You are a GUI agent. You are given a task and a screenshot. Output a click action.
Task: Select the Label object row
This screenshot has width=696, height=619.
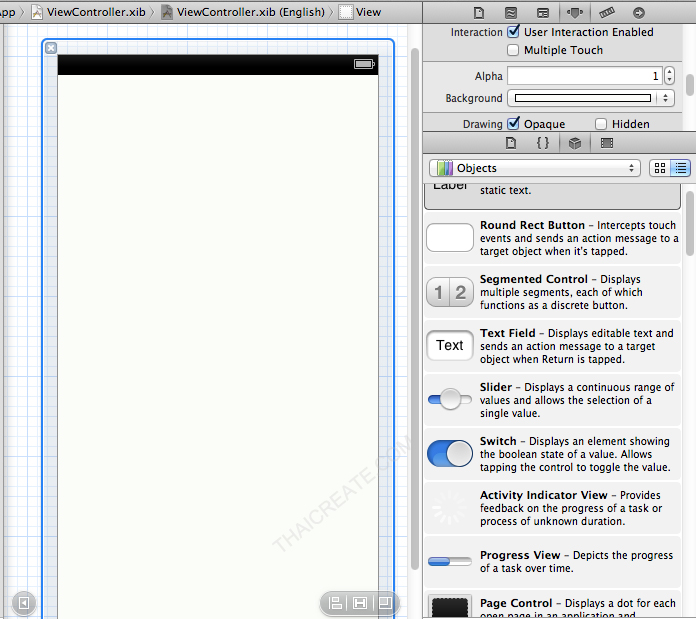pos(552,196)
